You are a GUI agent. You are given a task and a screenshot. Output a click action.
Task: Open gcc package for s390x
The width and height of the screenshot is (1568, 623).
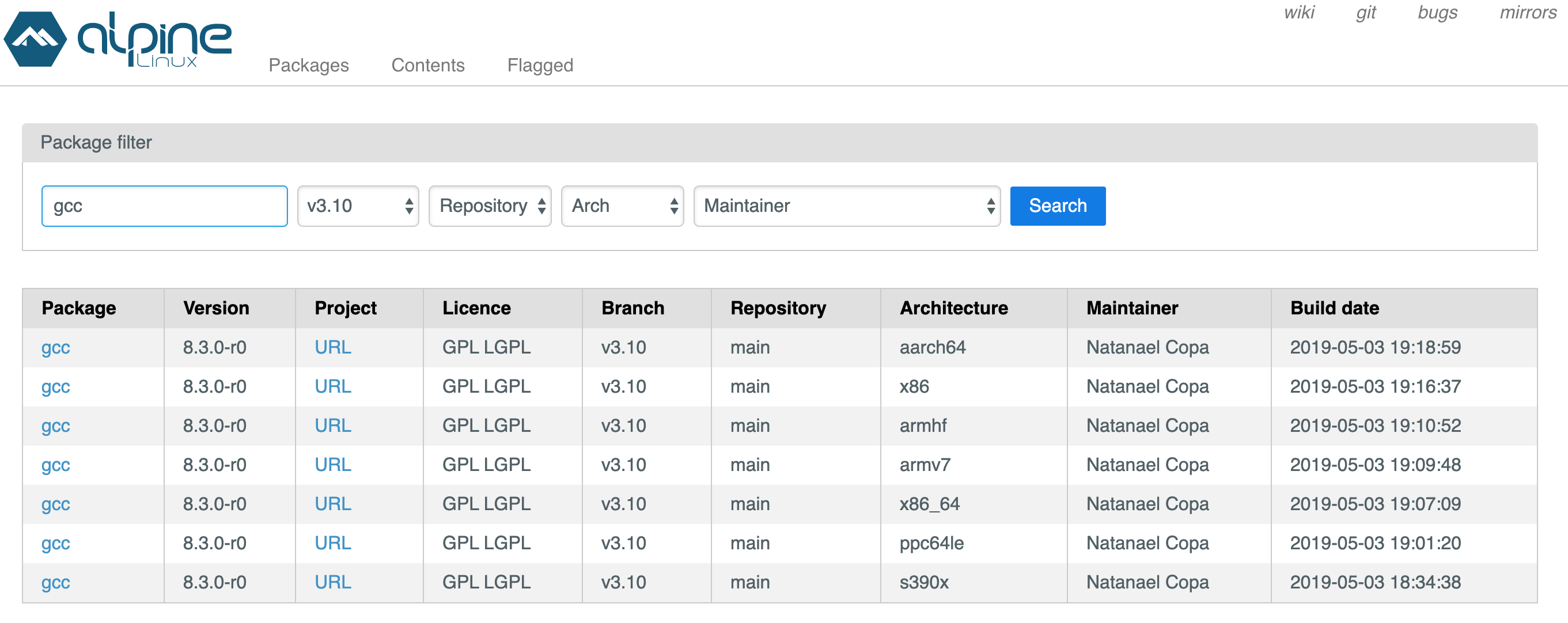55,582
